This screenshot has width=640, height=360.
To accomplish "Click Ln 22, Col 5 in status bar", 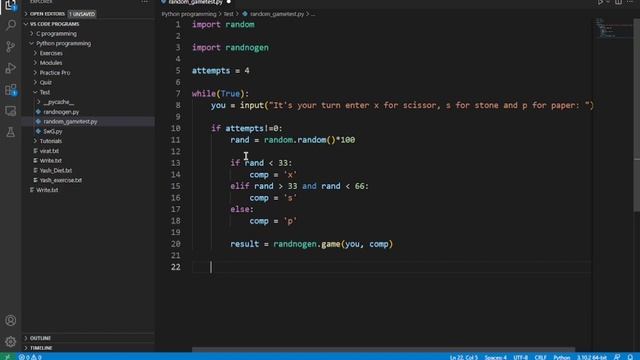I will pos(464,357).
